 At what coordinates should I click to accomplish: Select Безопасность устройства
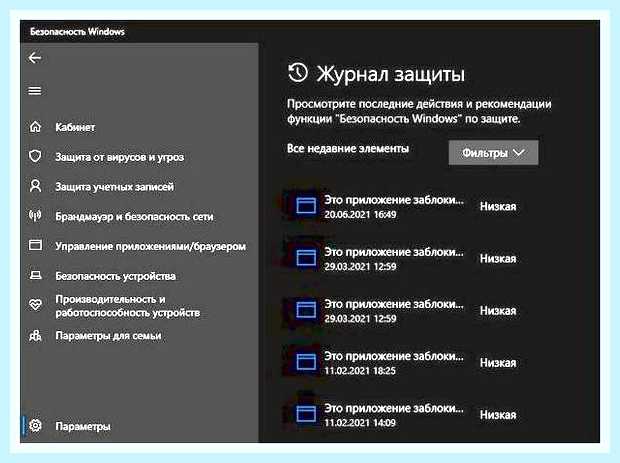[115, 276]
